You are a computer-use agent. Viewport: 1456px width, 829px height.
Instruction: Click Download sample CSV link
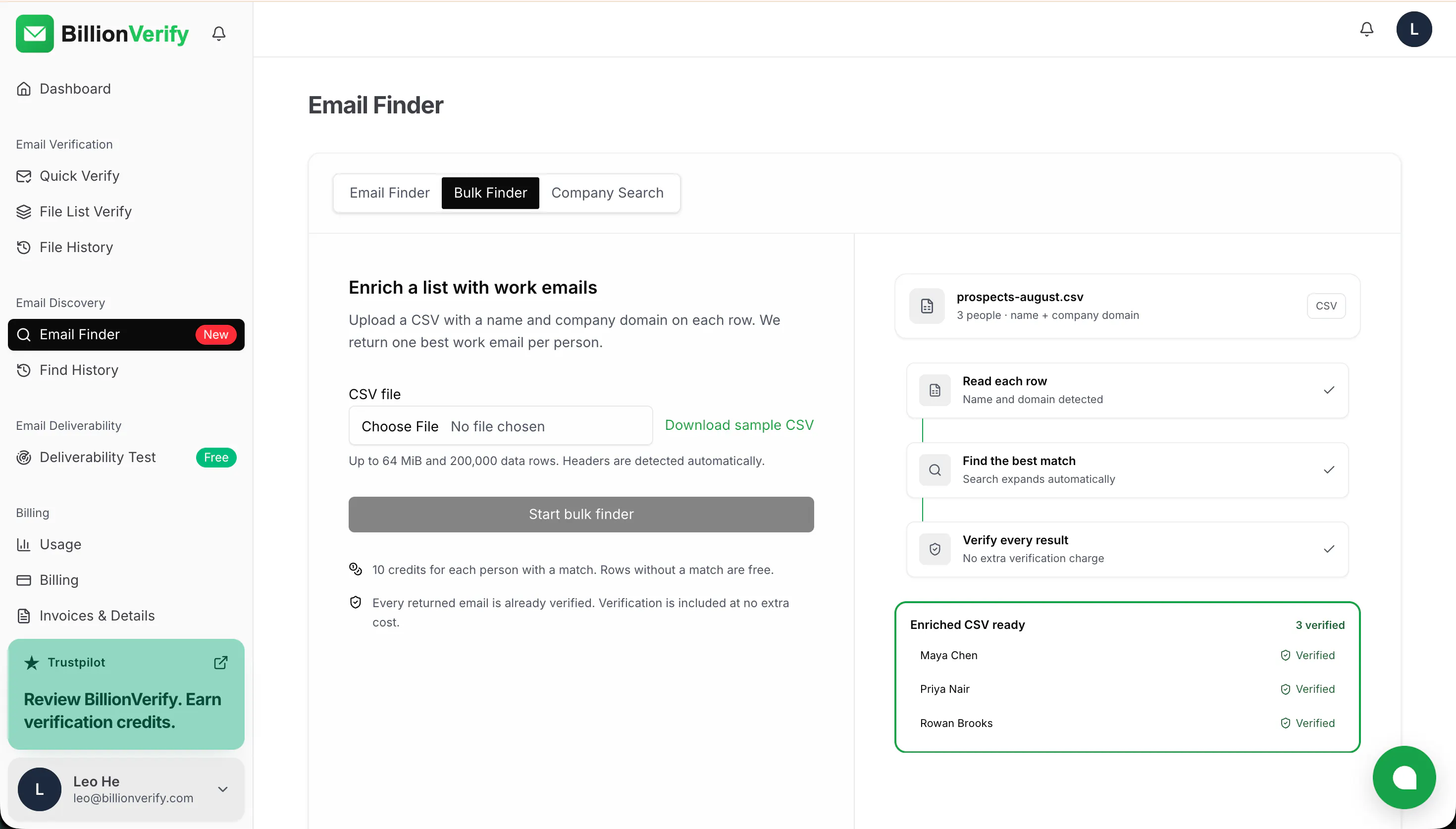[739, 425]
